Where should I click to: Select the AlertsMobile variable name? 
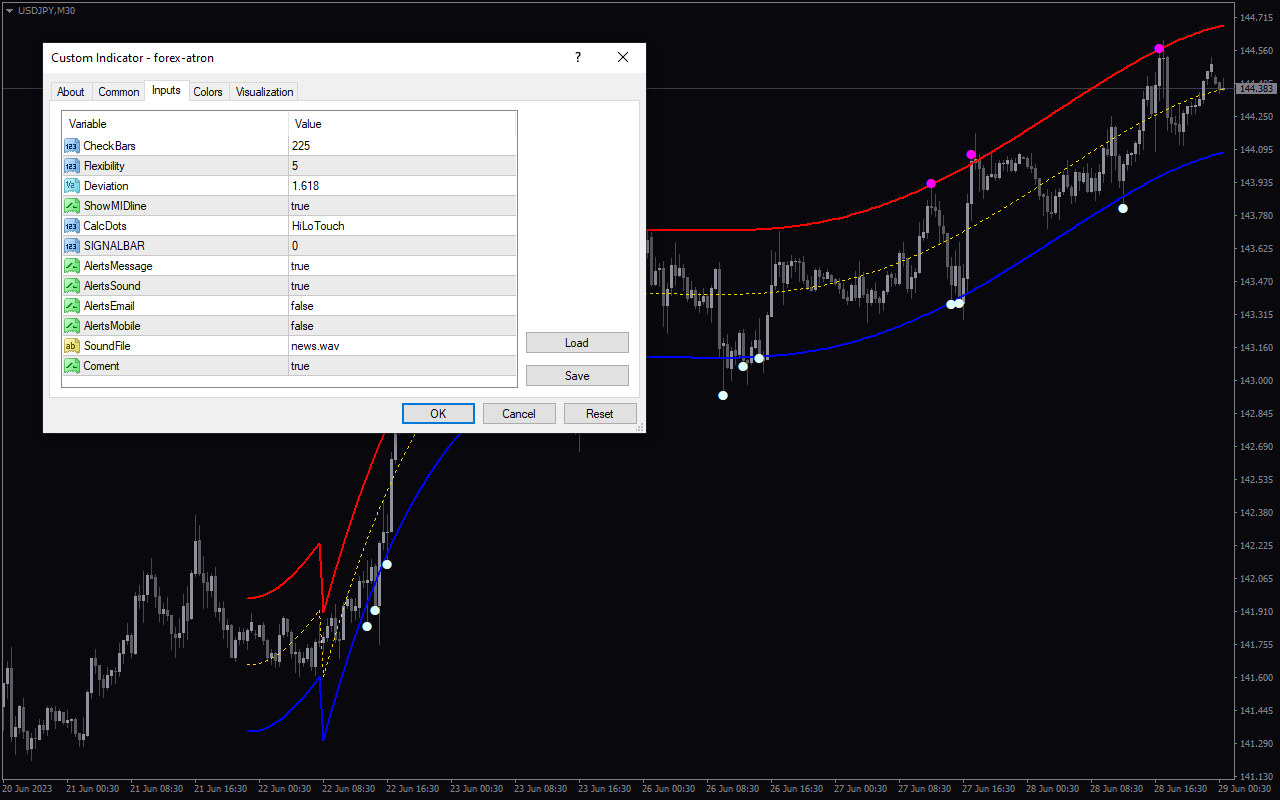[112, 326]
